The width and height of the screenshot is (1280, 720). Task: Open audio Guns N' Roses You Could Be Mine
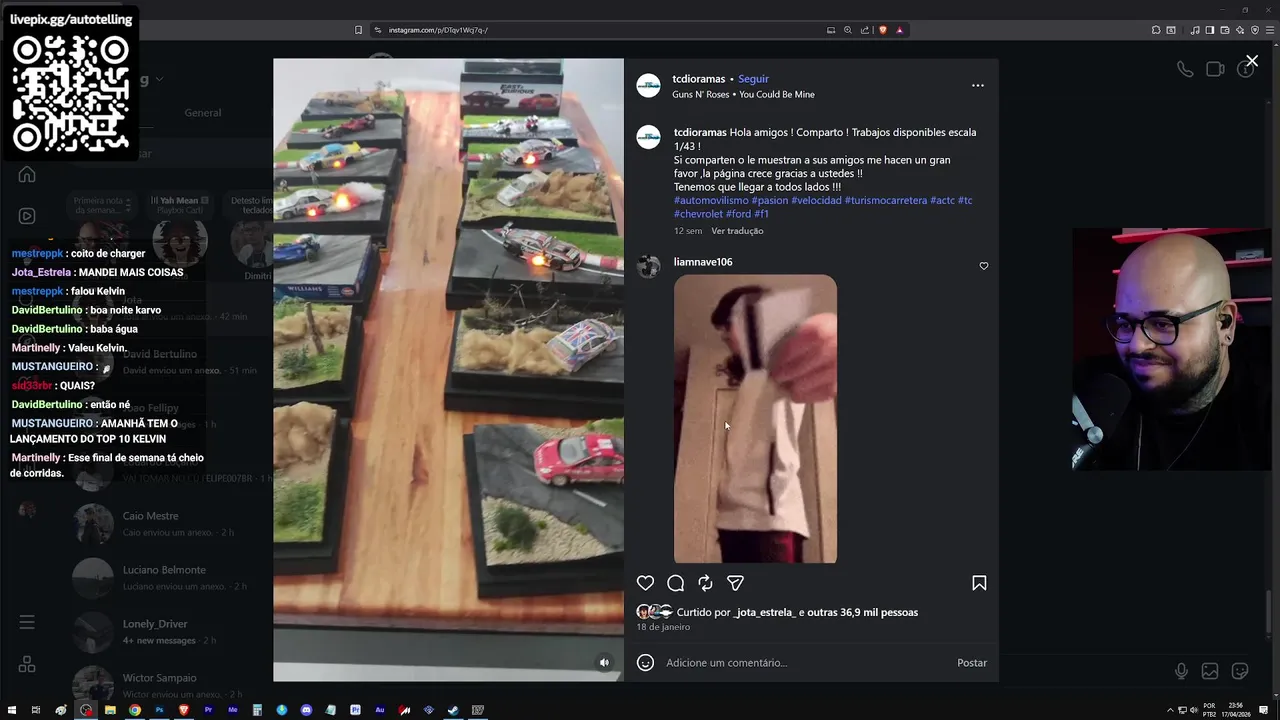743,94
